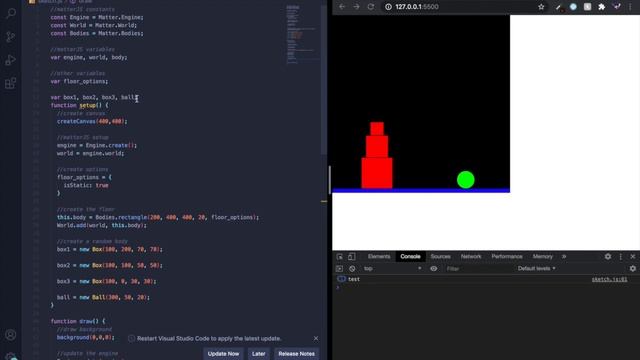Image resolution: width=640 pixels, height=360 pixels.
Task: View site information icon in address bar
Action: click(388, 7)
